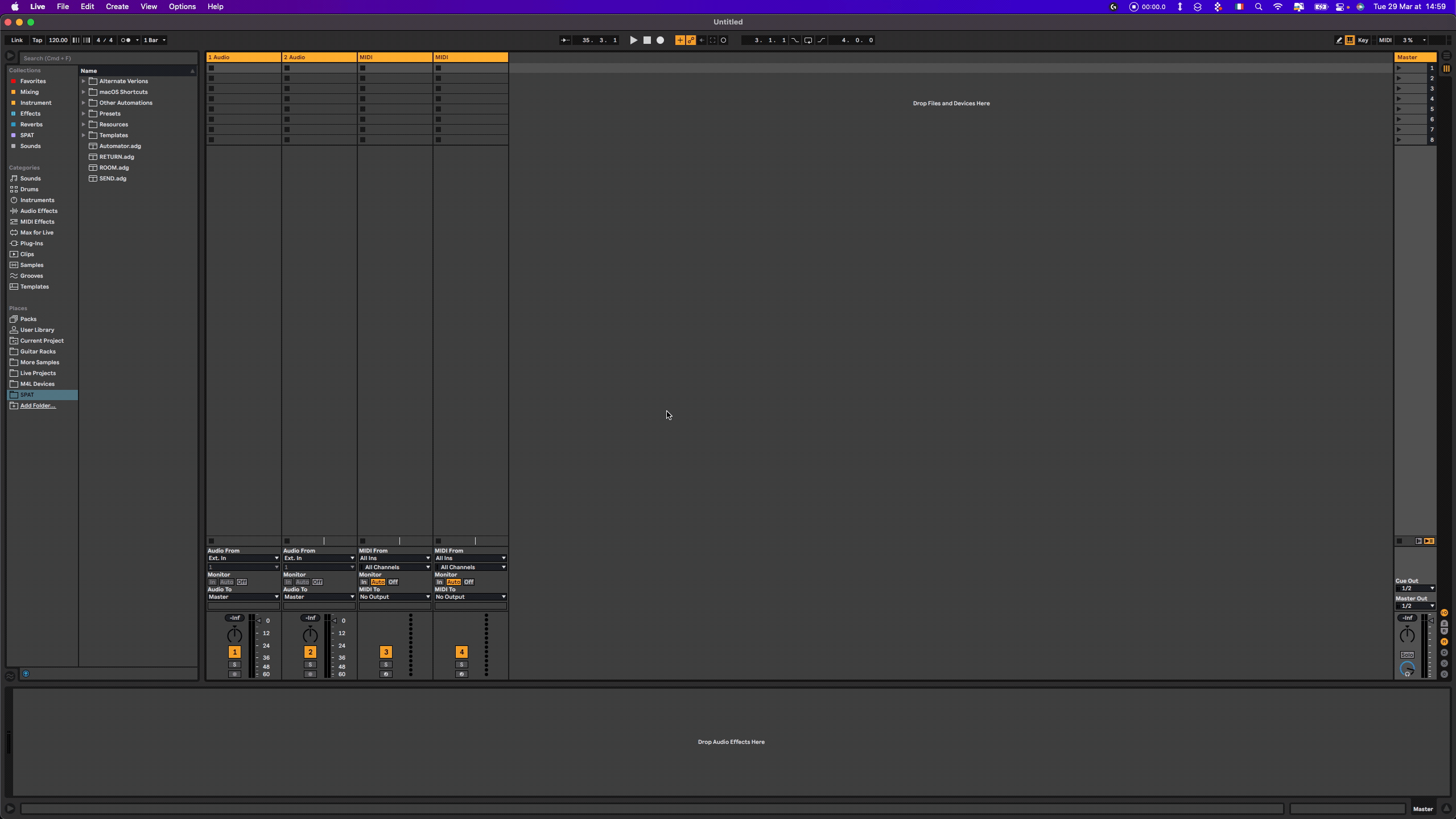Click the Add Folder link
The width and height of the screenshot is (1456, 819).
[38, 406]
